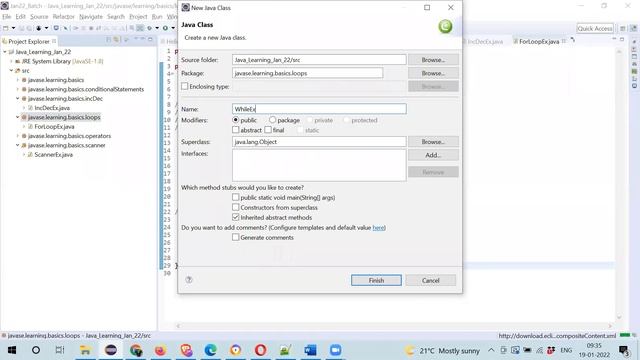
Task: Select the package modifier radio button
Action: [x=272, y=120]
